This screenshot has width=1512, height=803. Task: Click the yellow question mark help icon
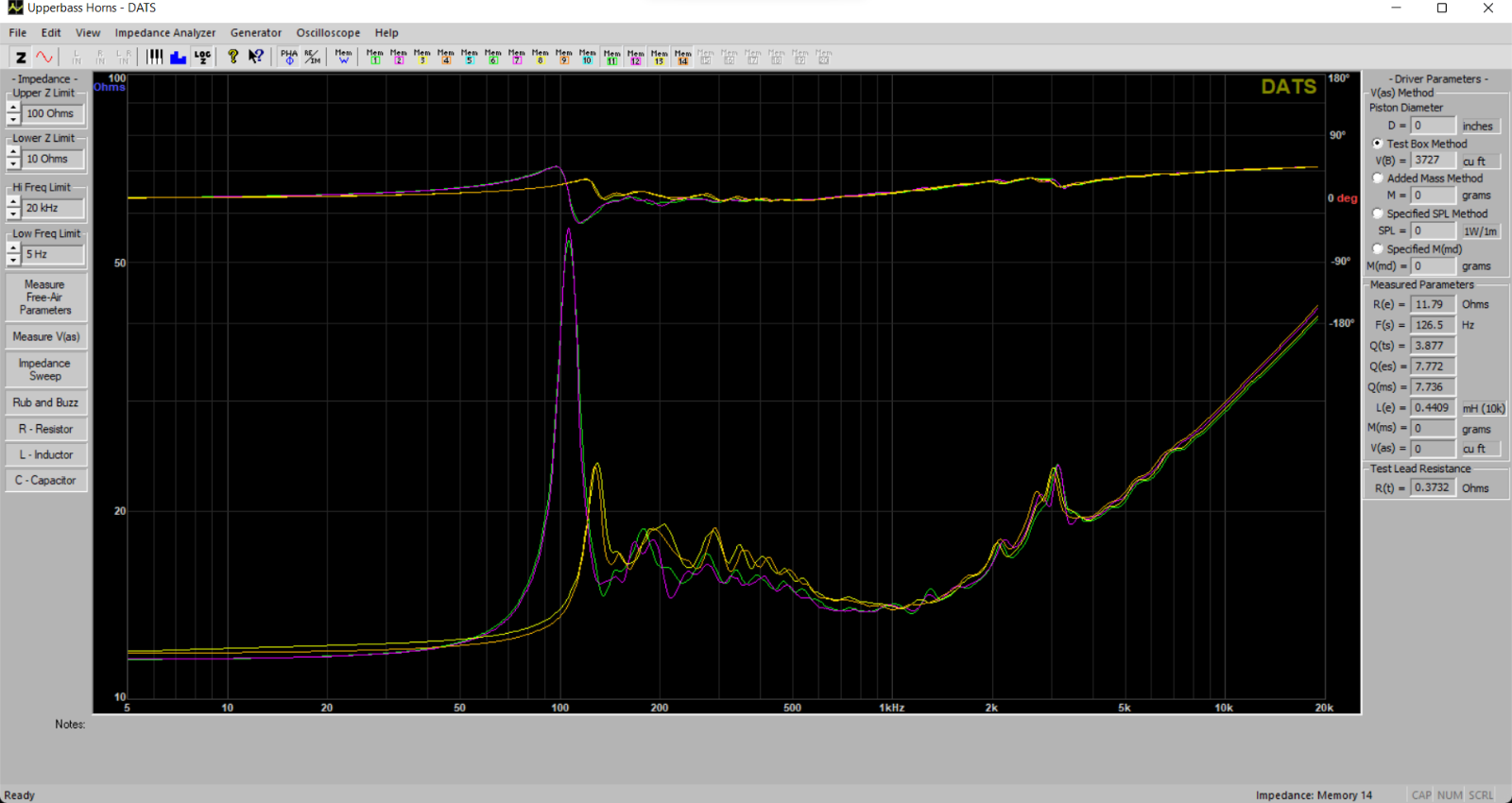click(x=232, y=58)
